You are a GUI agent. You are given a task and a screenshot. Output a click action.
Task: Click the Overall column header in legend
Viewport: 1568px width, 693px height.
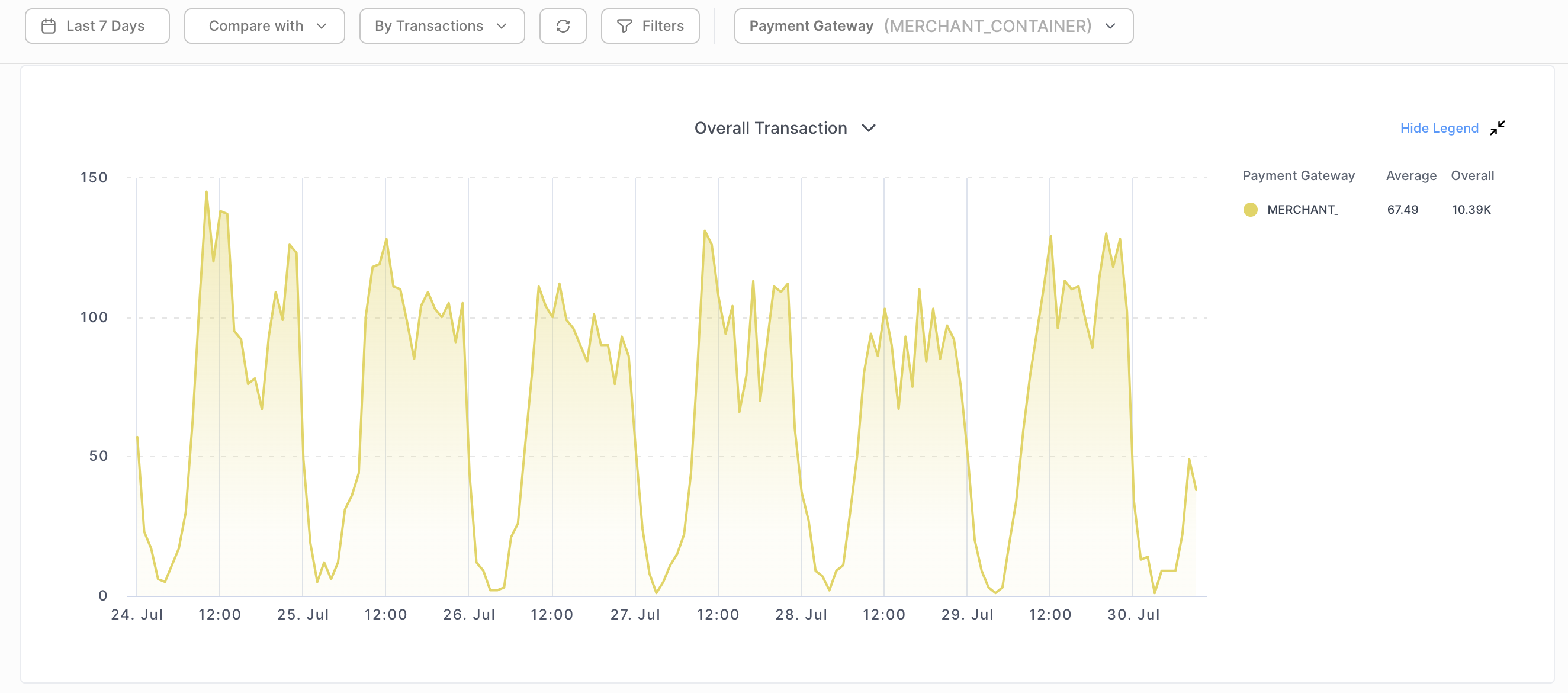point(1472,175)
